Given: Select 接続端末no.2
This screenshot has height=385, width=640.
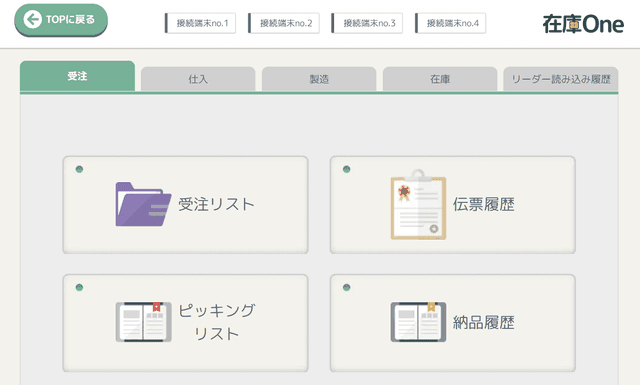Looking at the screenshot, I should [x=284, y=23].
